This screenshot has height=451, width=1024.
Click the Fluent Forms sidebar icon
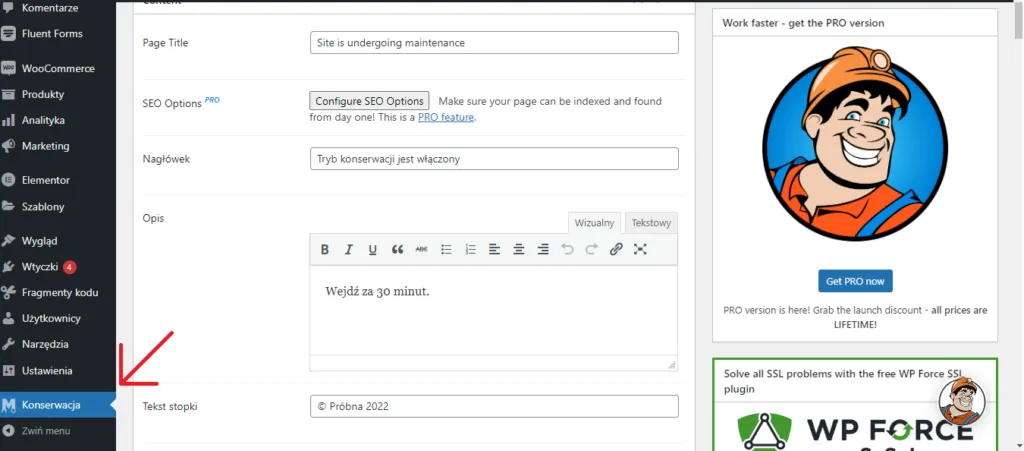(8, 33)
